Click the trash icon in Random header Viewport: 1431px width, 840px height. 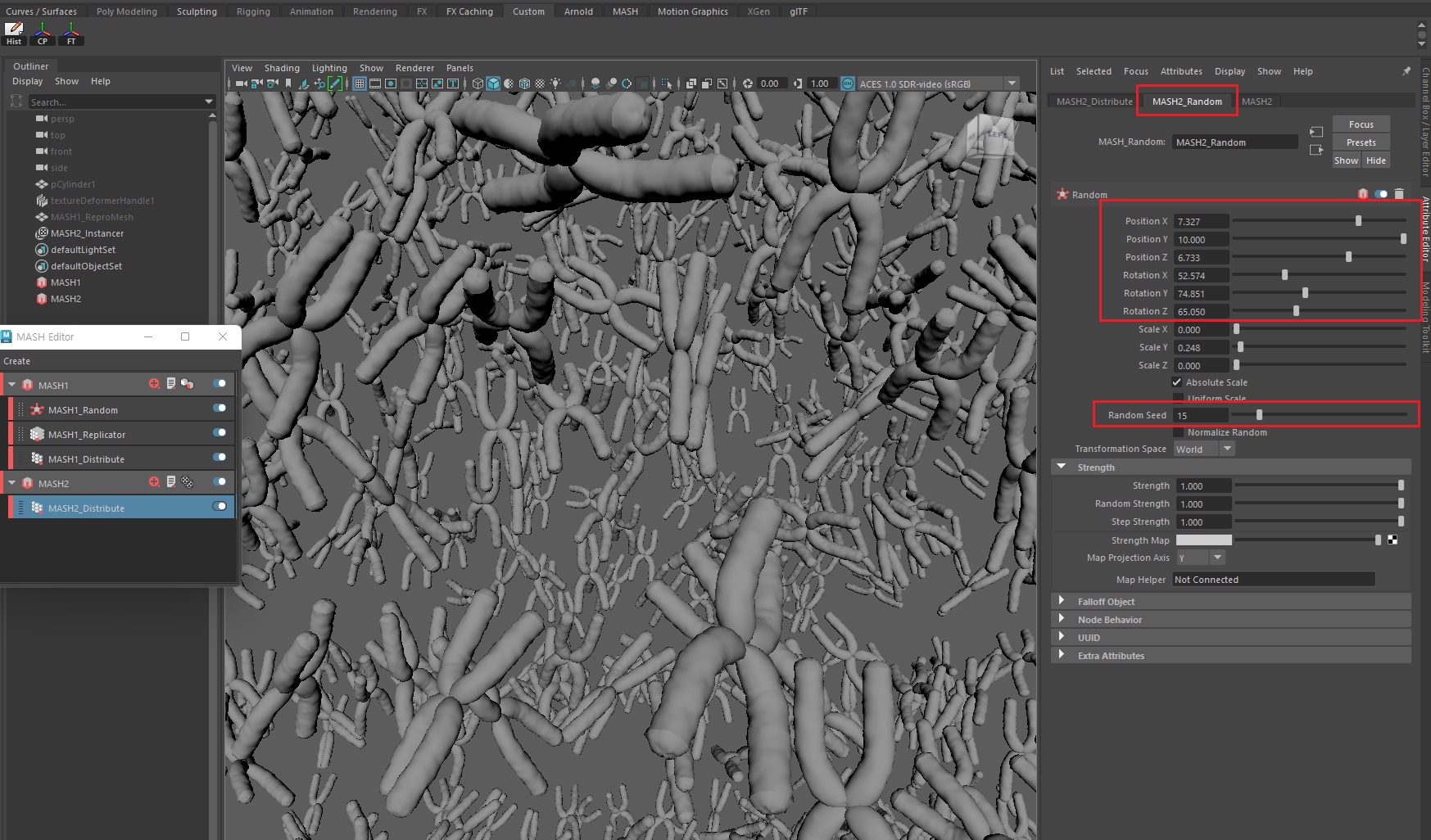1399,194
